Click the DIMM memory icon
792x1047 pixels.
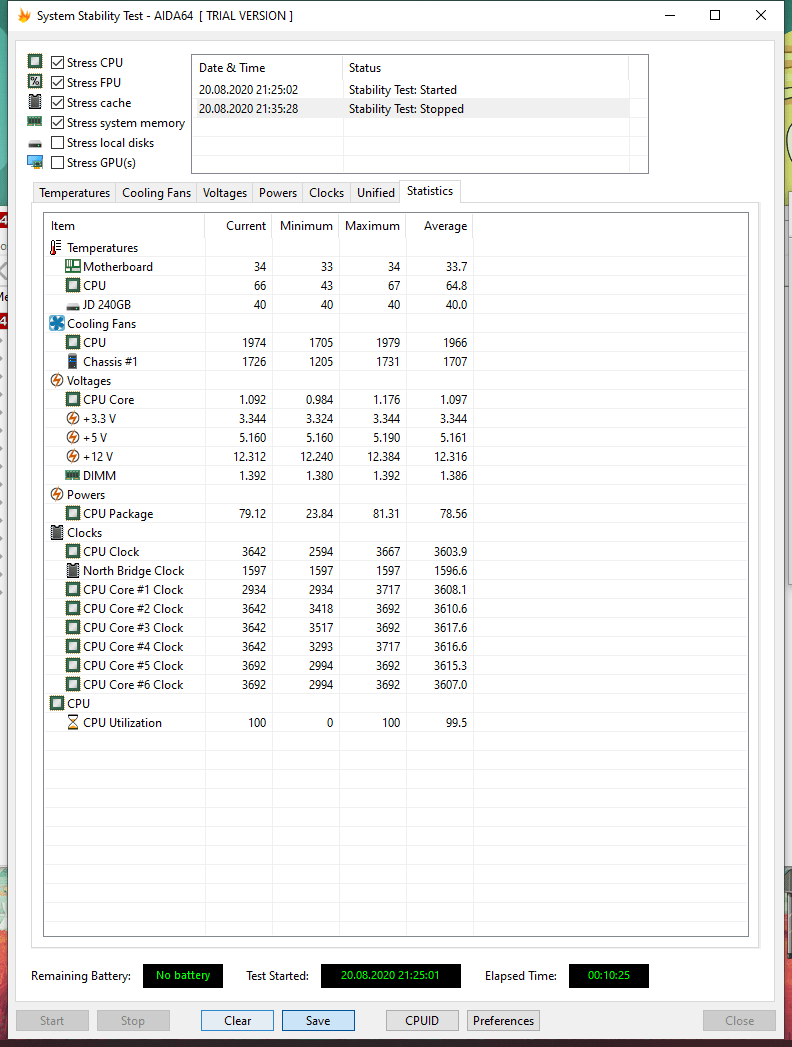[x=72, y=475]
